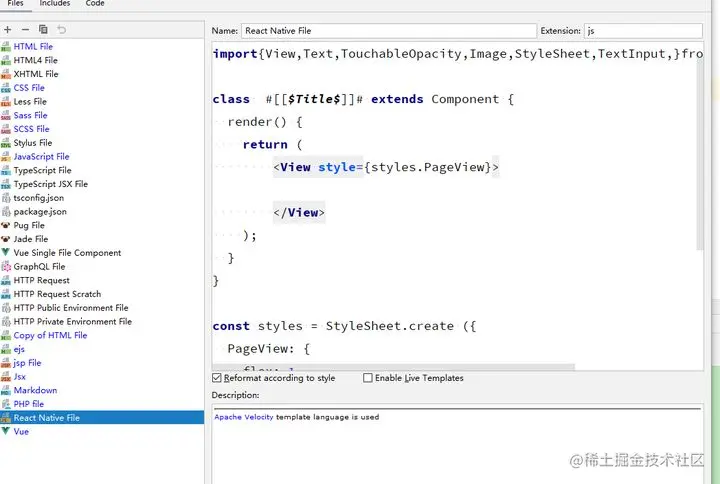Click the XHTML File template icon
This screenshot has height=484, width=720.
tap(6, 74)
